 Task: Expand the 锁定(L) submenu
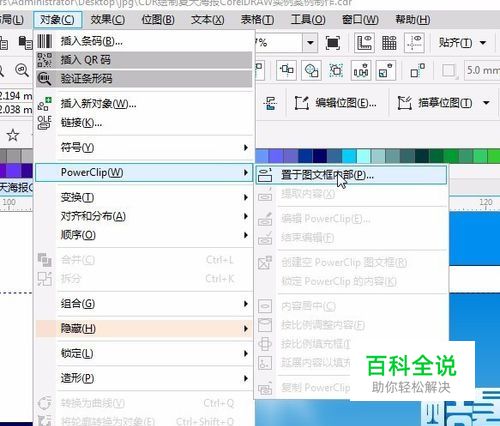(144, 353)
